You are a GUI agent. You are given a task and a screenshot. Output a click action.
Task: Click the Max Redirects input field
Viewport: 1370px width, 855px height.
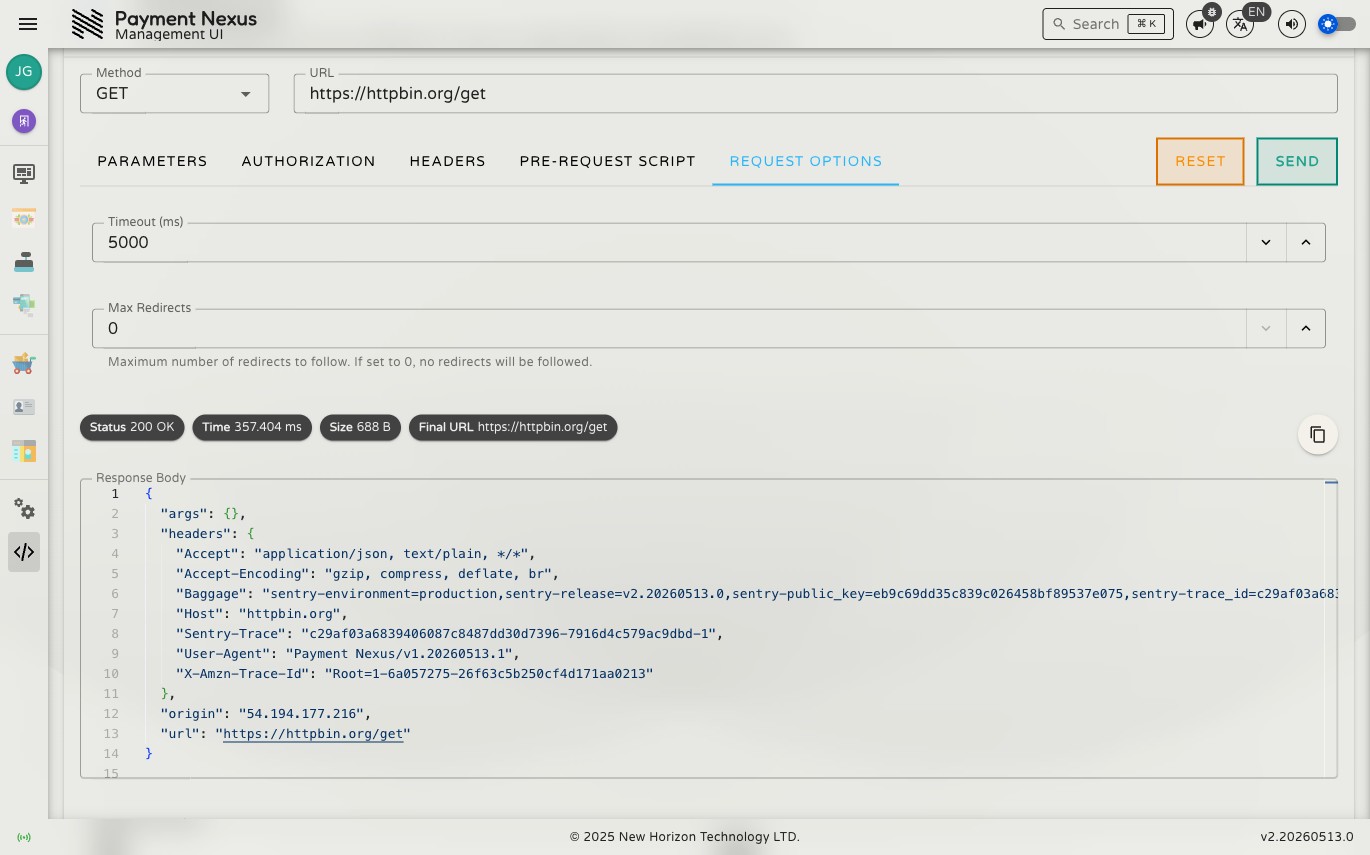669,328
